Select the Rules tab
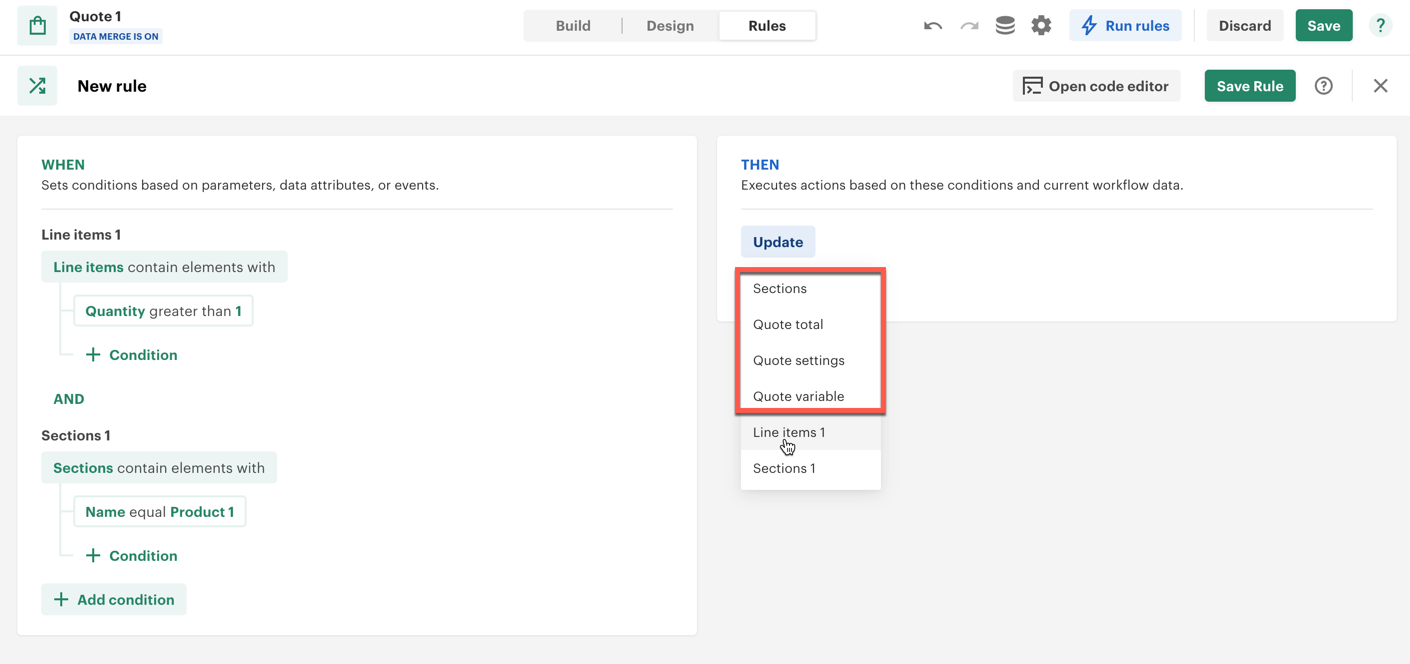 coord(767,26)
